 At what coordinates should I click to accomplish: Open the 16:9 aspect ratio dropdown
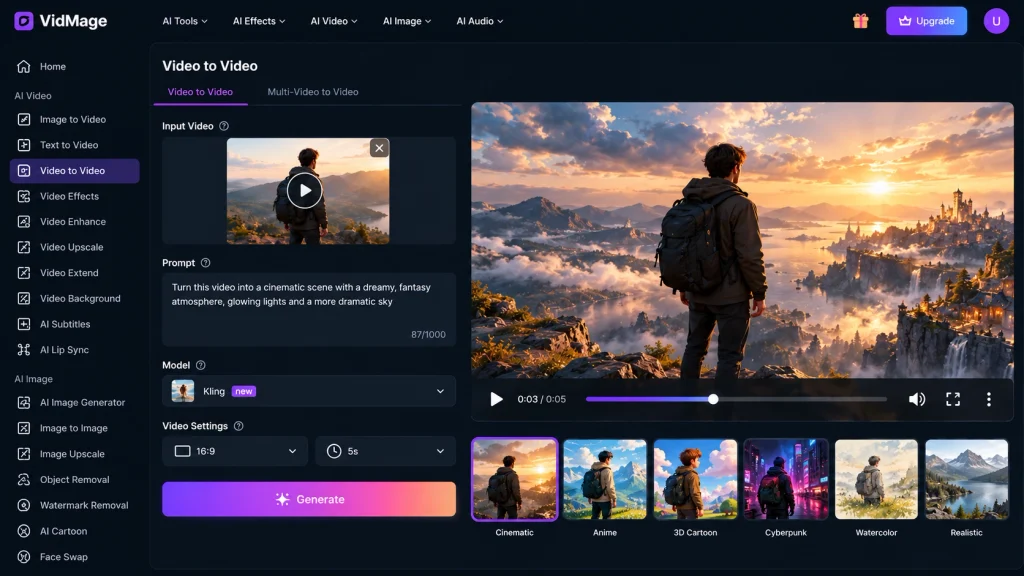tap(235, 451)
